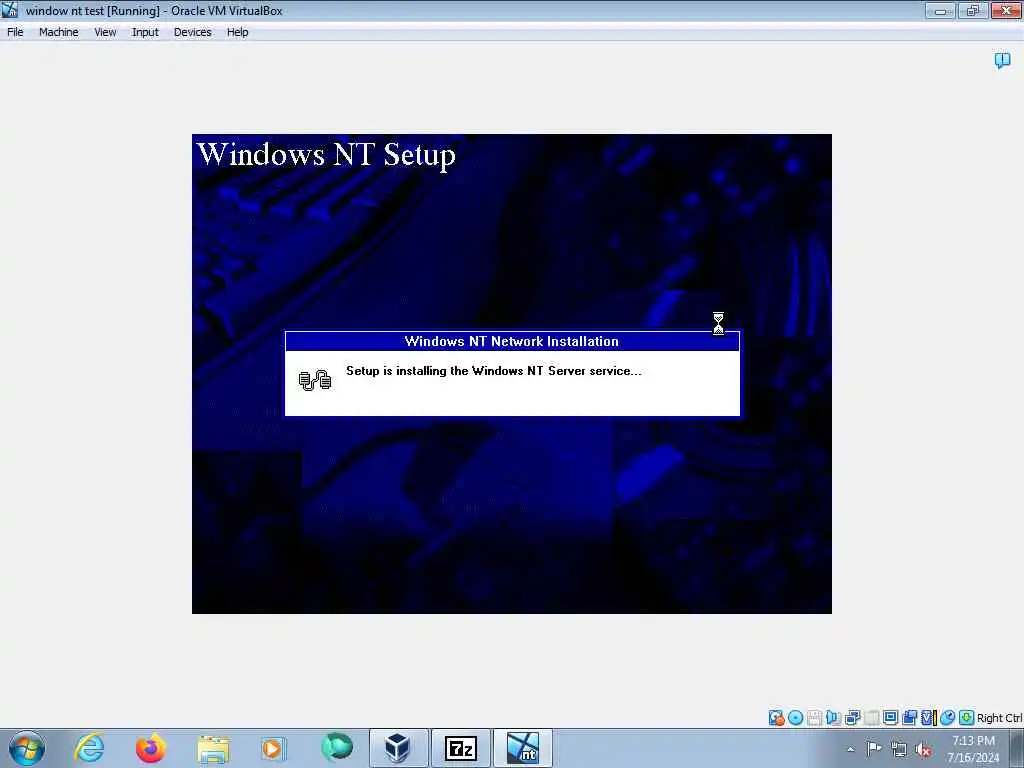1024x768 pixels.
Task: Open the View menu
Action: 104,32
